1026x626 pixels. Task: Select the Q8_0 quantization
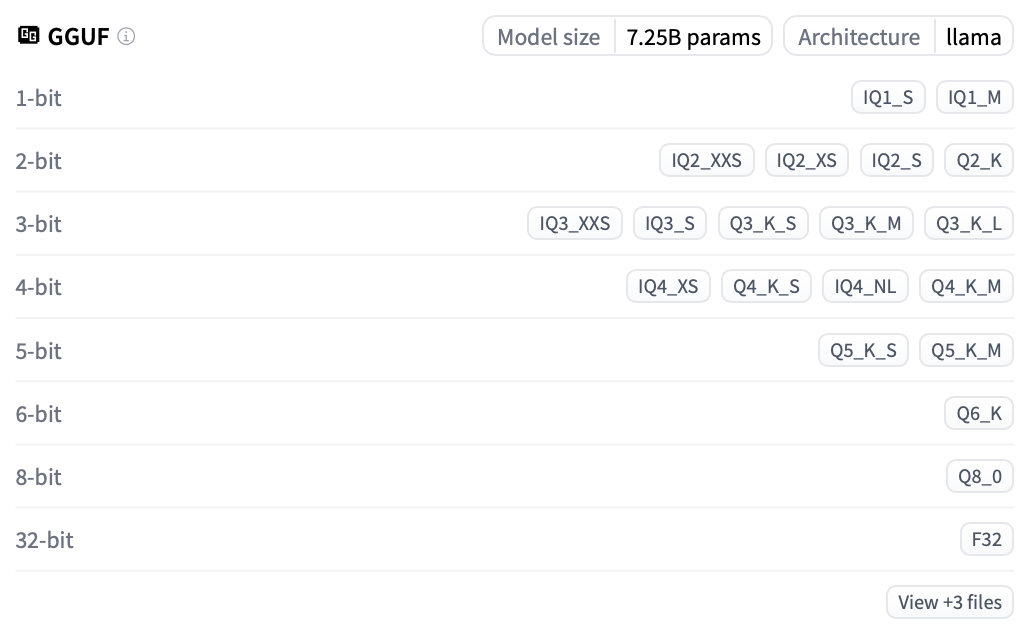point(980,477)
